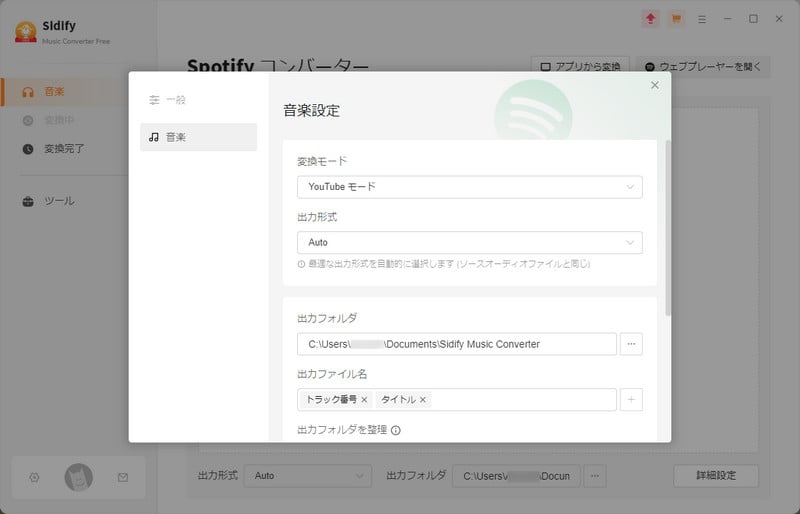Image resolution: width=800 pixels, height=514 pixels.
Task: Open the bottom bar 出力形式 Auto dropdown
Action: (x=308, y=476)
